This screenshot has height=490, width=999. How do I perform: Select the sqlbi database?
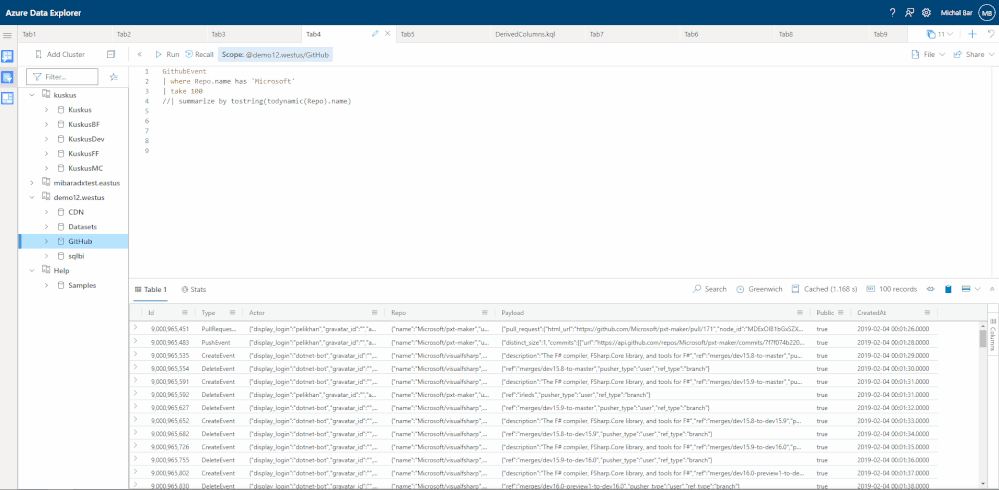click(x=76, y=256)
